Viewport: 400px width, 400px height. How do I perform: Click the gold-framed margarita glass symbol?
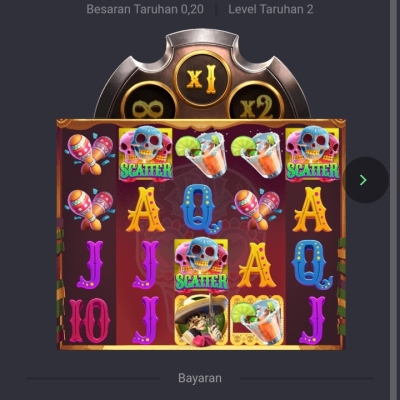[257, 321]
